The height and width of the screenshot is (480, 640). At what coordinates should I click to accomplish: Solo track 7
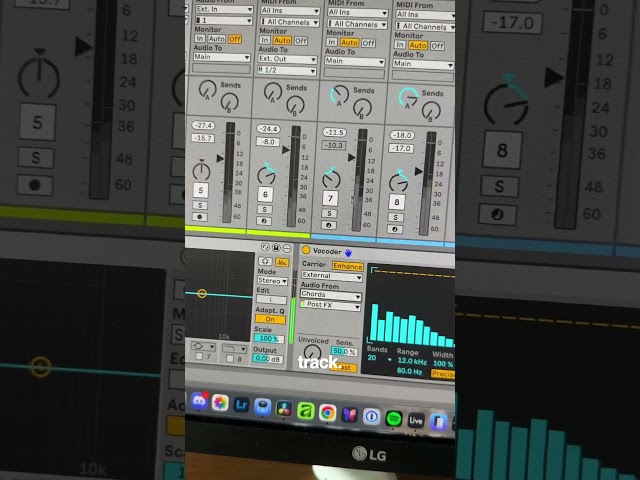click(329, 213)
